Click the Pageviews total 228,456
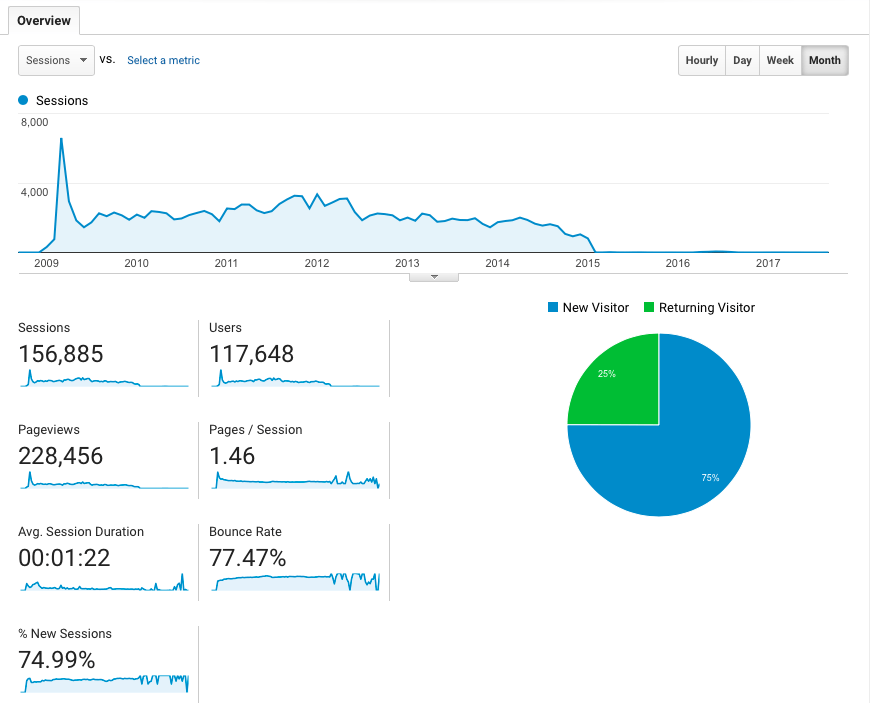This screenshot has width=870, height=703. (x=61, y=456)
